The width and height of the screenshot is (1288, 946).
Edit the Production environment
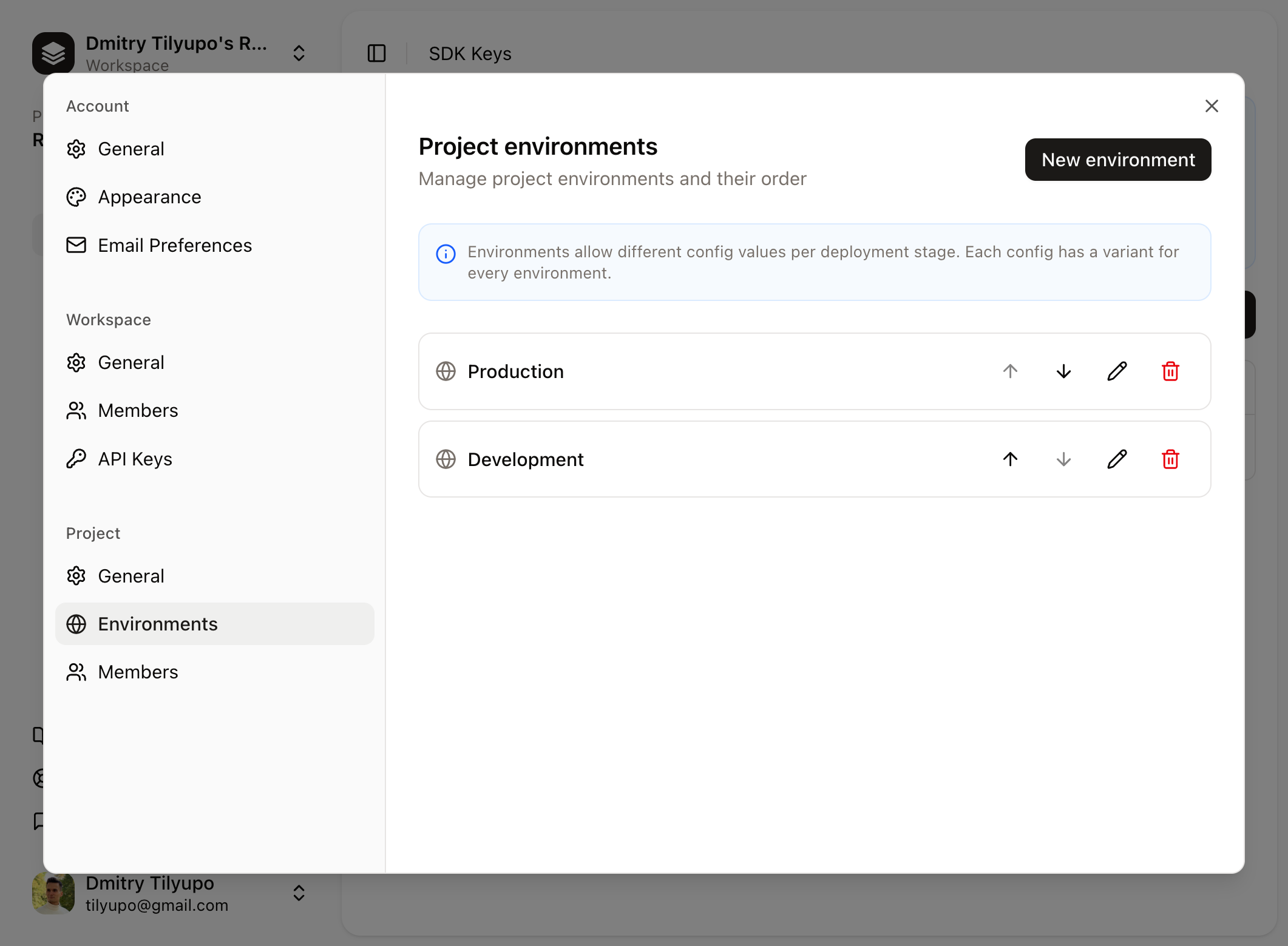(x=1117, y=371)
